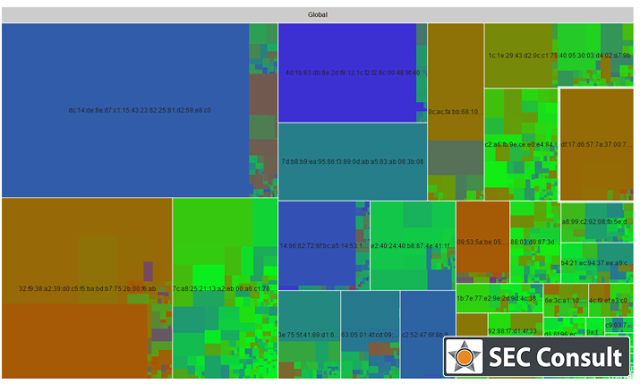Select the blue 14:96:82:72:6f:bc:a5:14 block
This screenshot has height=384, width=640.
[x=324, y=246]
